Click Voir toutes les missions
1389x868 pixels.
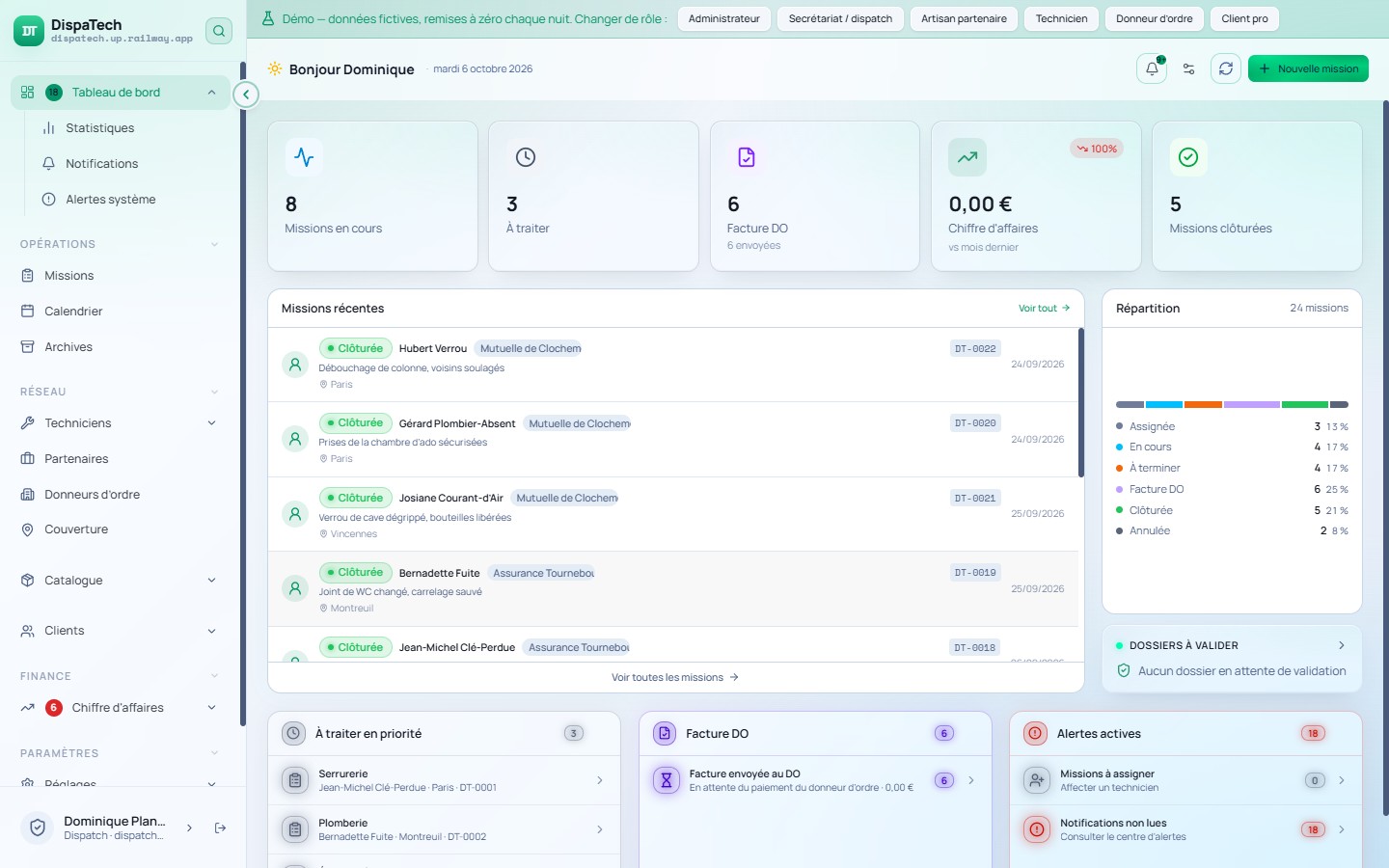[675, 677]
